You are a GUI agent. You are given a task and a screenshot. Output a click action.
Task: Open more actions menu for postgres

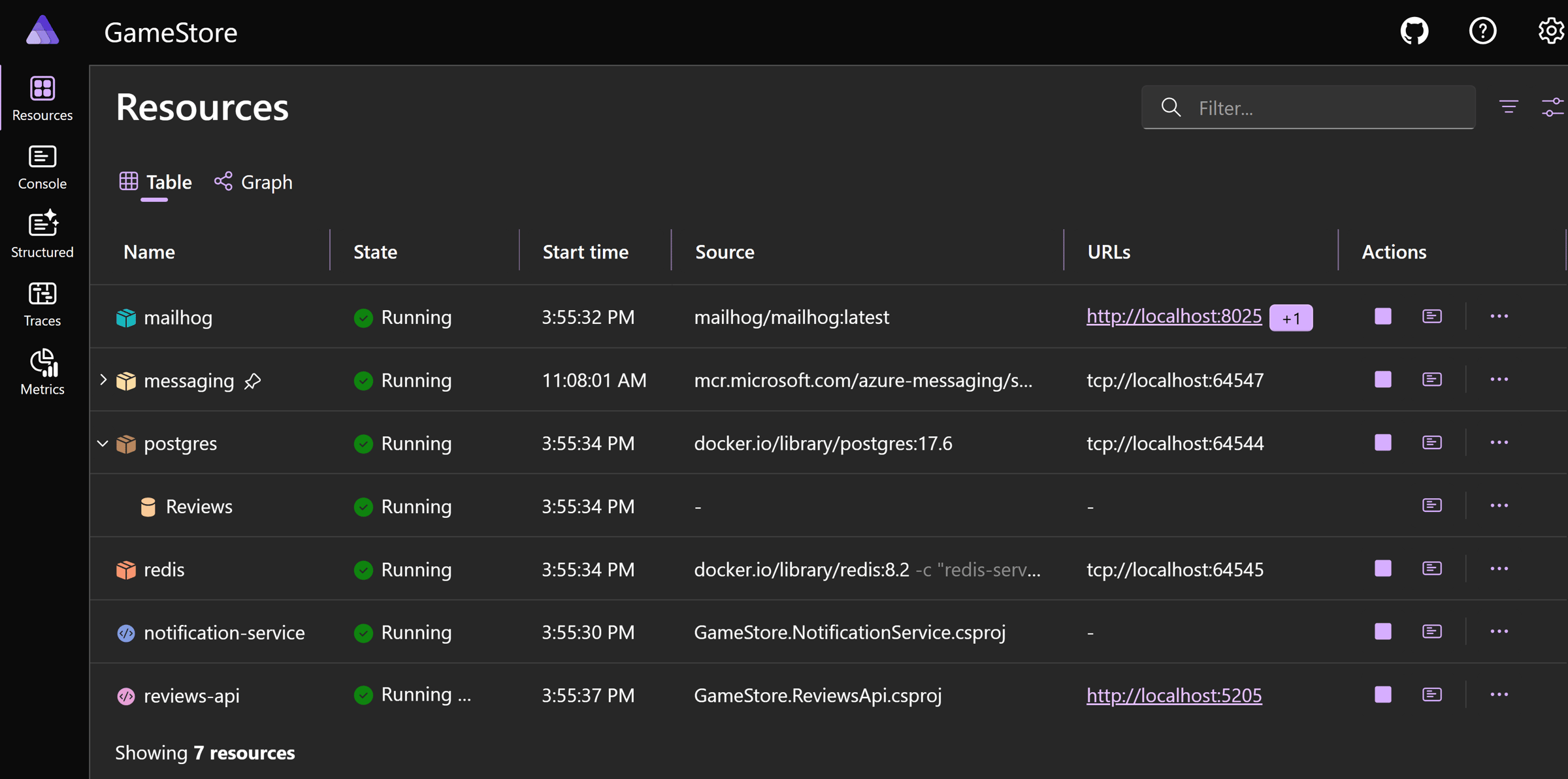(1499, 443)
